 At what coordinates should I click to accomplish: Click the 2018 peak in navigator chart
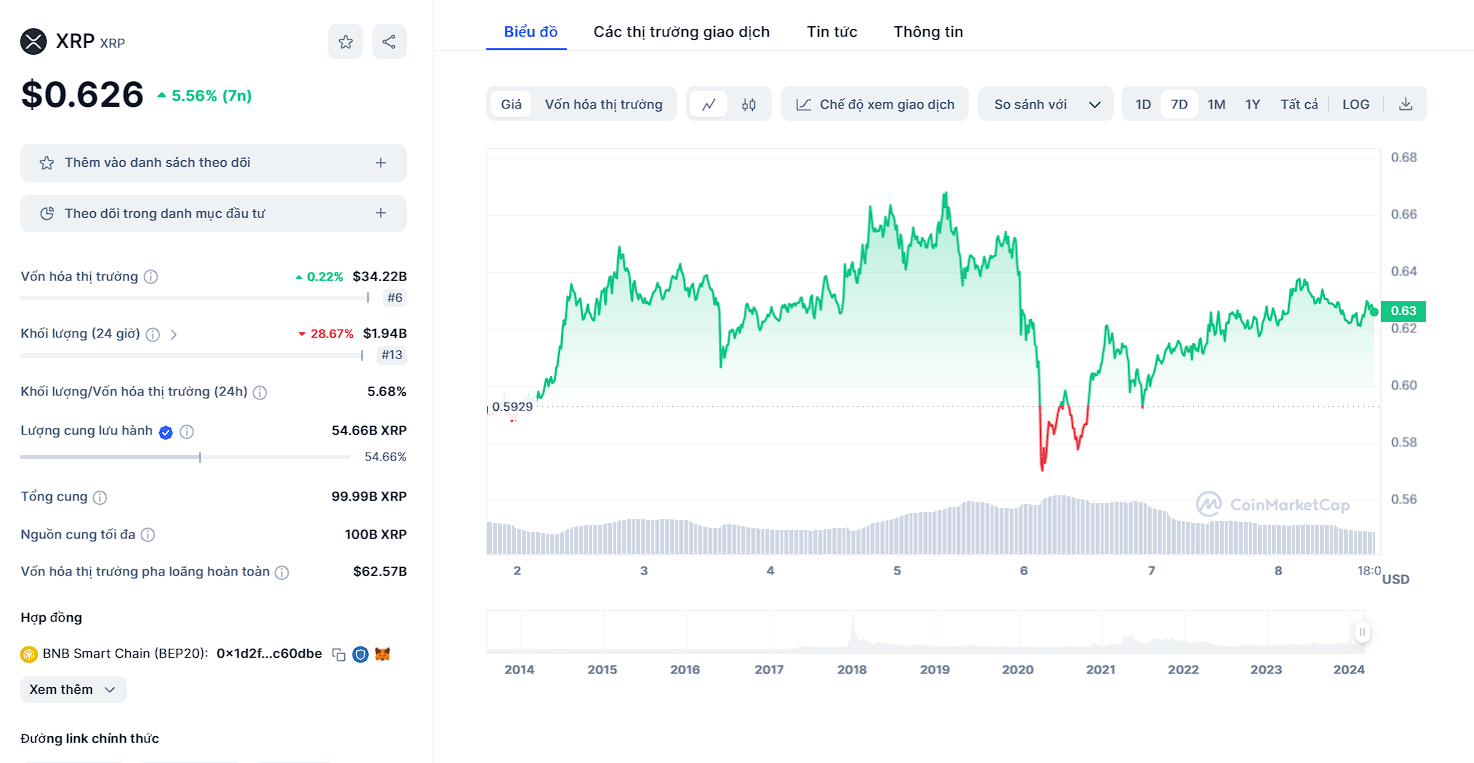point(852,632)
